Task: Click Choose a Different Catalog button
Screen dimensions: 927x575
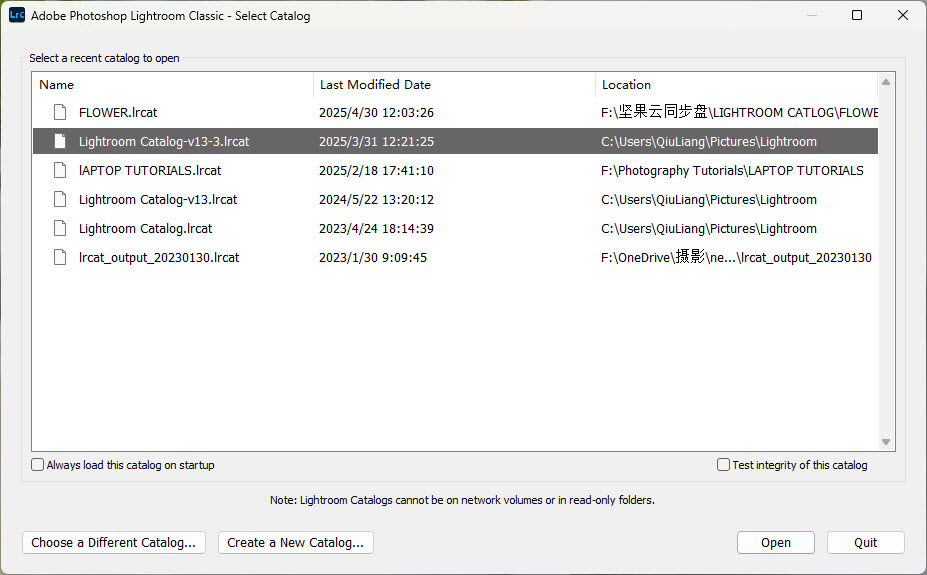Action: pos(114,542)
